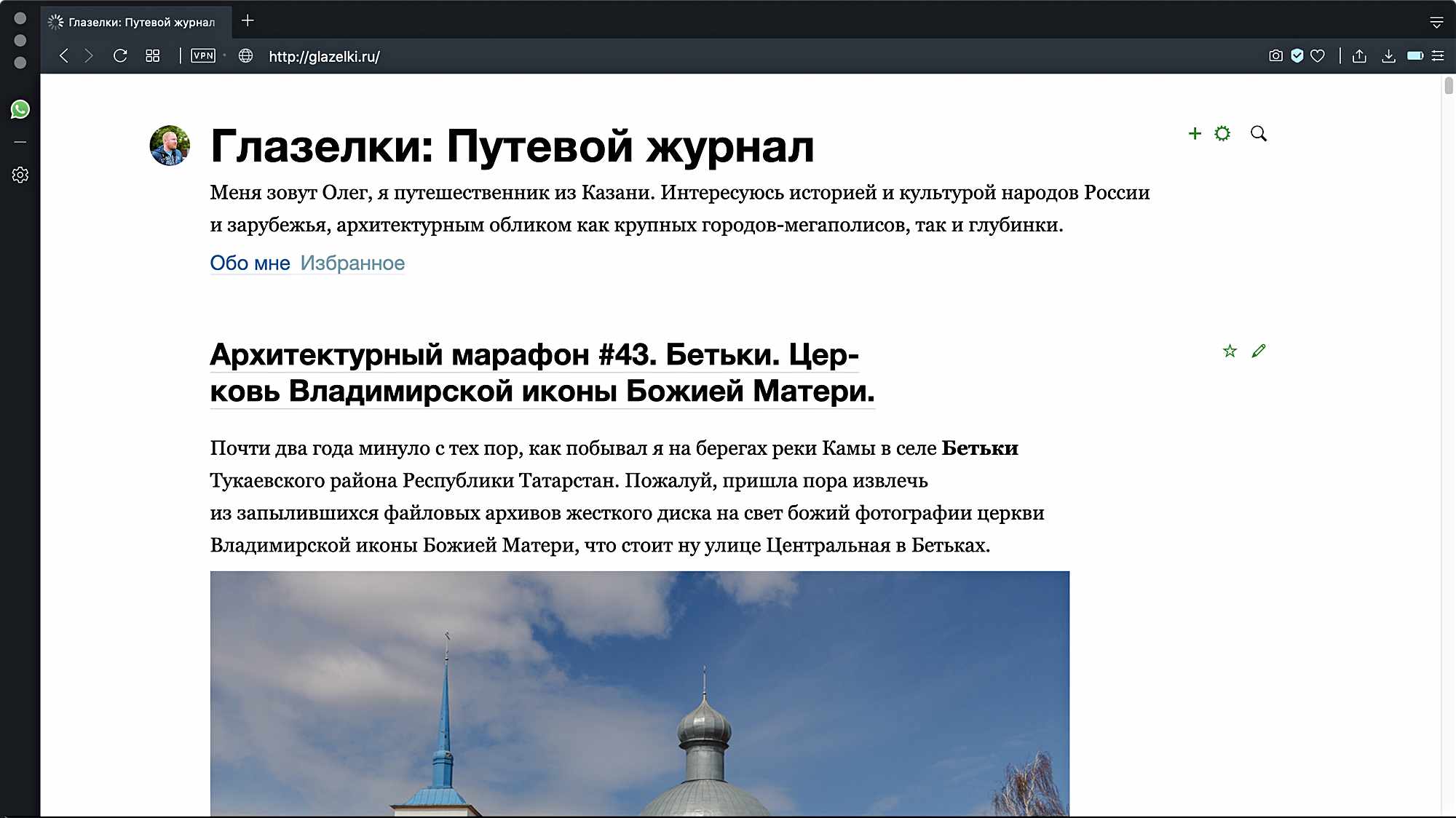This screenshot has width=1456, height=818.
Task: Go forward to next page
Action: pos(89,56)
